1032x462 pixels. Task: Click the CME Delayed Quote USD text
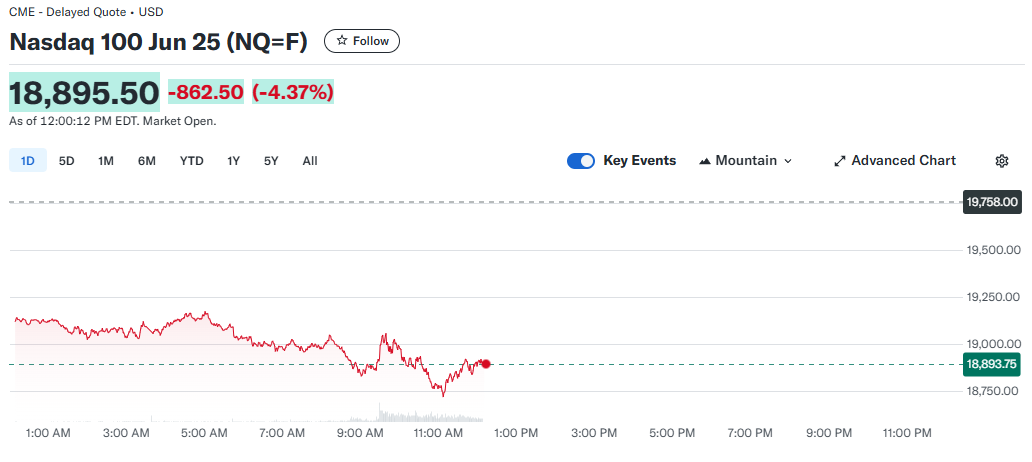pyautogui.click(x=86, y=12)
